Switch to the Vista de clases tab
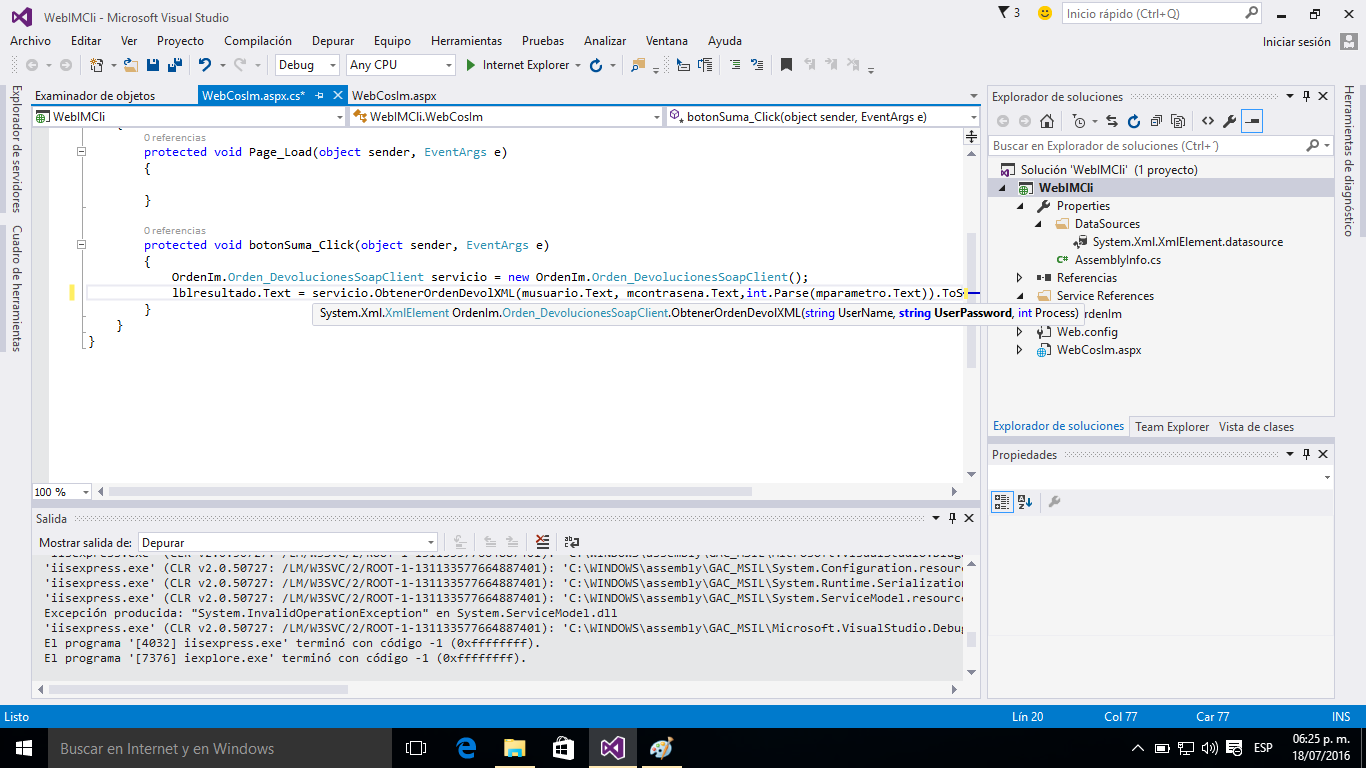Screen dimensions: 1366x768 1256,427
